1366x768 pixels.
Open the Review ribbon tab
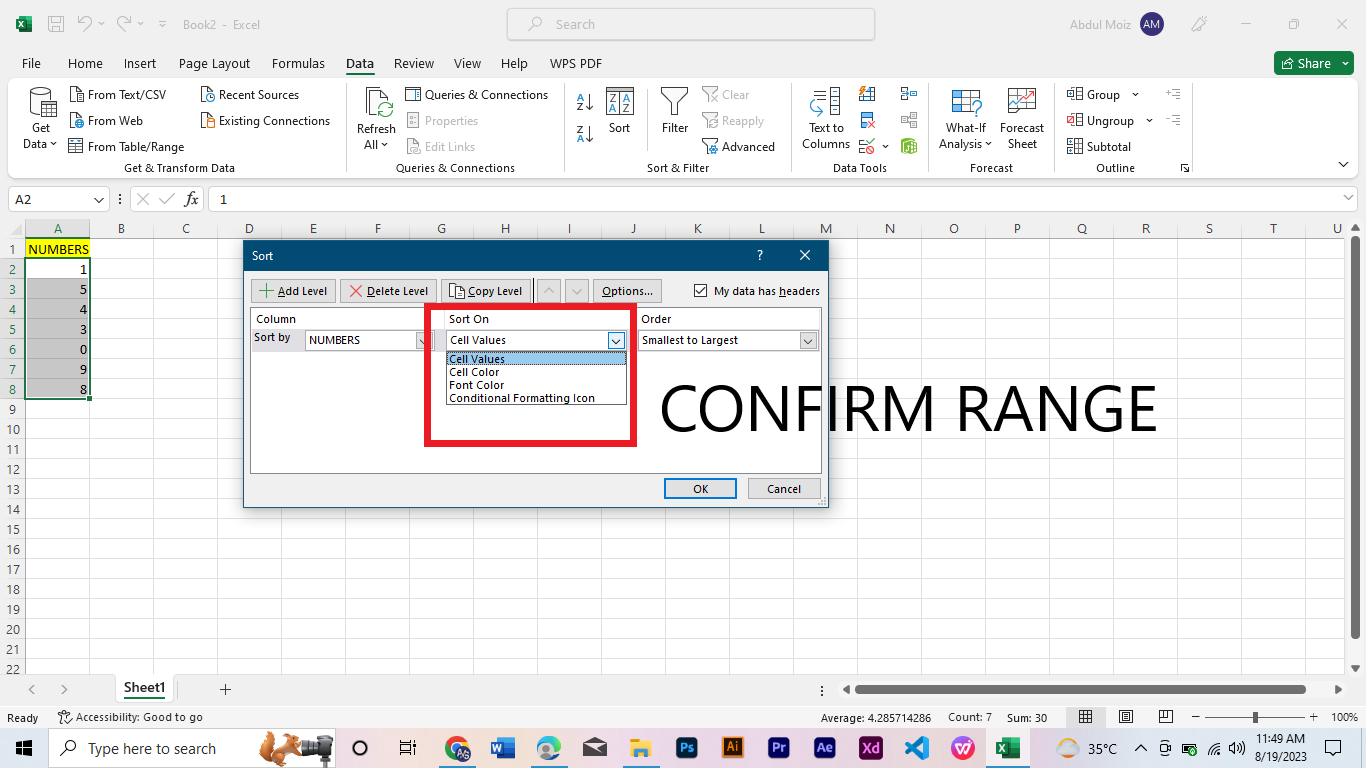(x=413, y=63)
